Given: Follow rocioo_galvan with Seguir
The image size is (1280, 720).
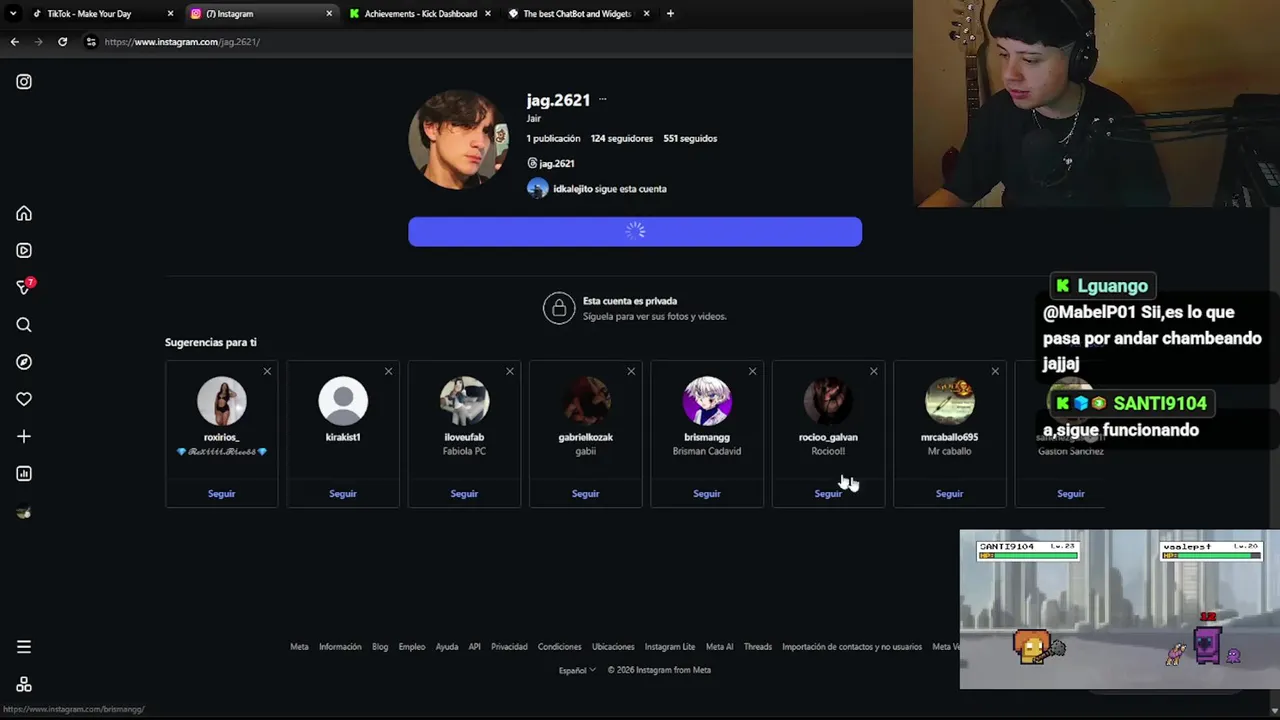Looking at the screenshot, I should tap(828, 493).
